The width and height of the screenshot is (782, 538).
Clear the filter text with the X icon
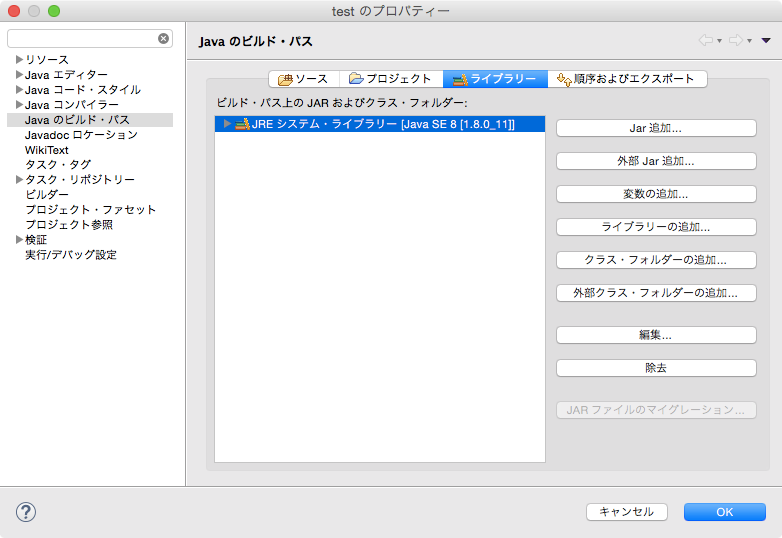point(163,39)
